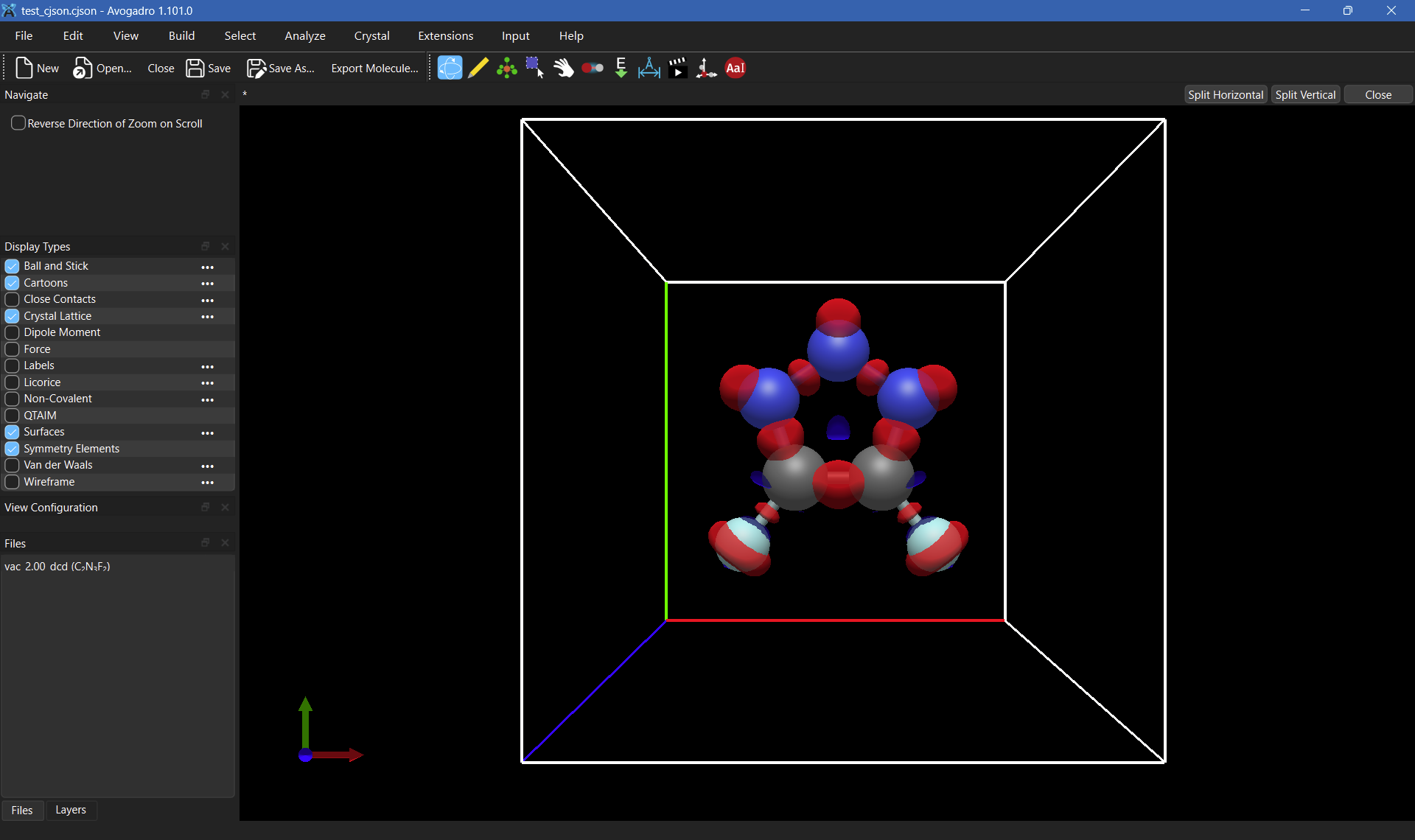Select the Measure distance tool

[649, 68]
